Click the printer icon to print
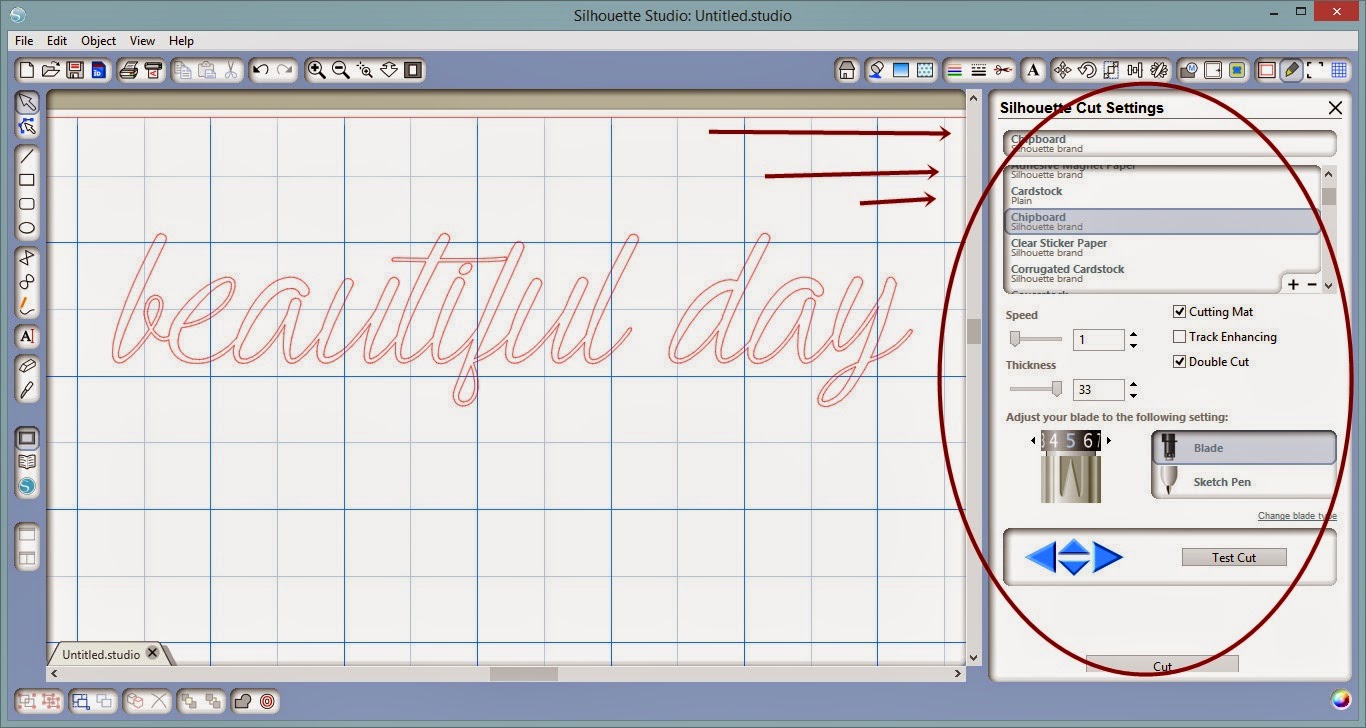The width and height of the screenshot is (1366, 728). click(x=129, y=70)
